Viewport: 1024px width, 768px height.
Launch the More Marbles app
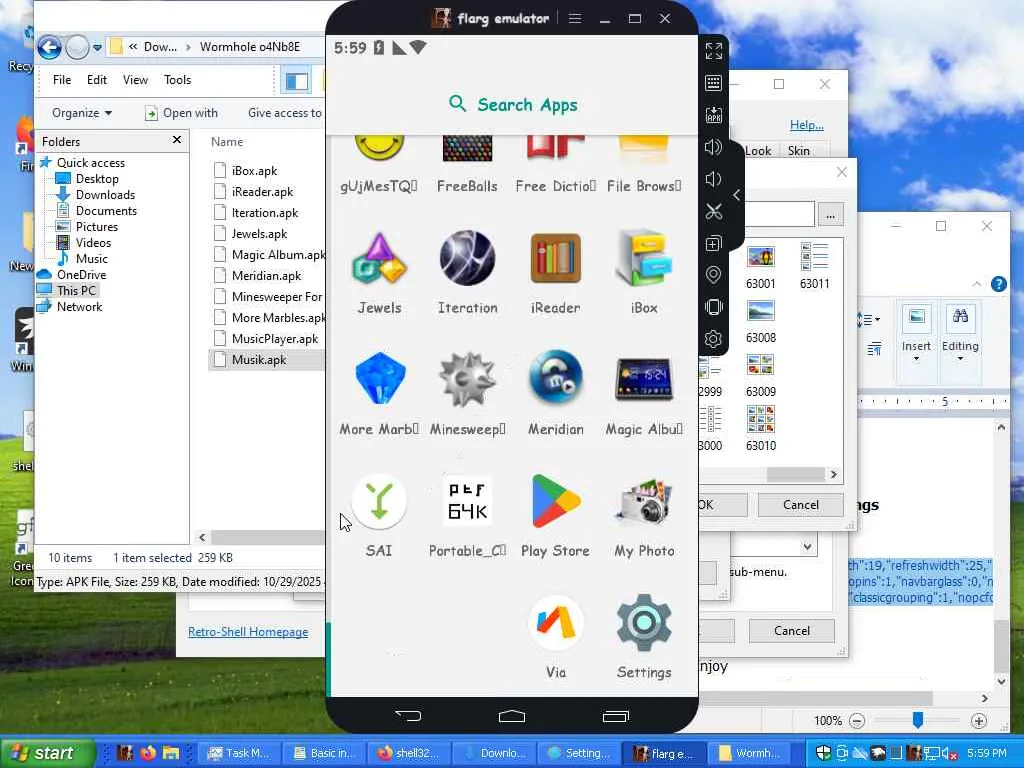point(379,379)
